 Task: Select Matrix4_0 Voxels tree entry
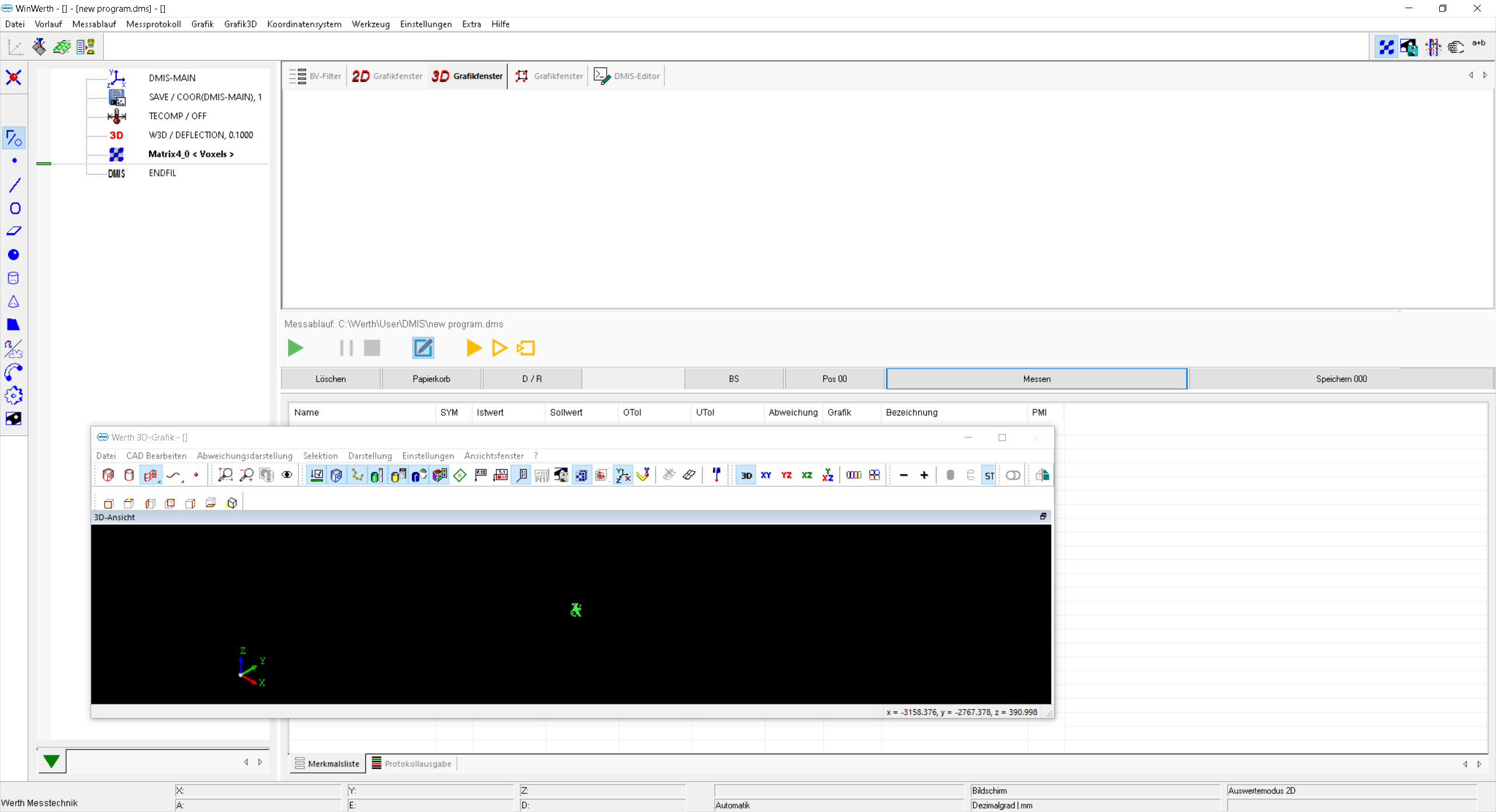(x=191, y=154)
